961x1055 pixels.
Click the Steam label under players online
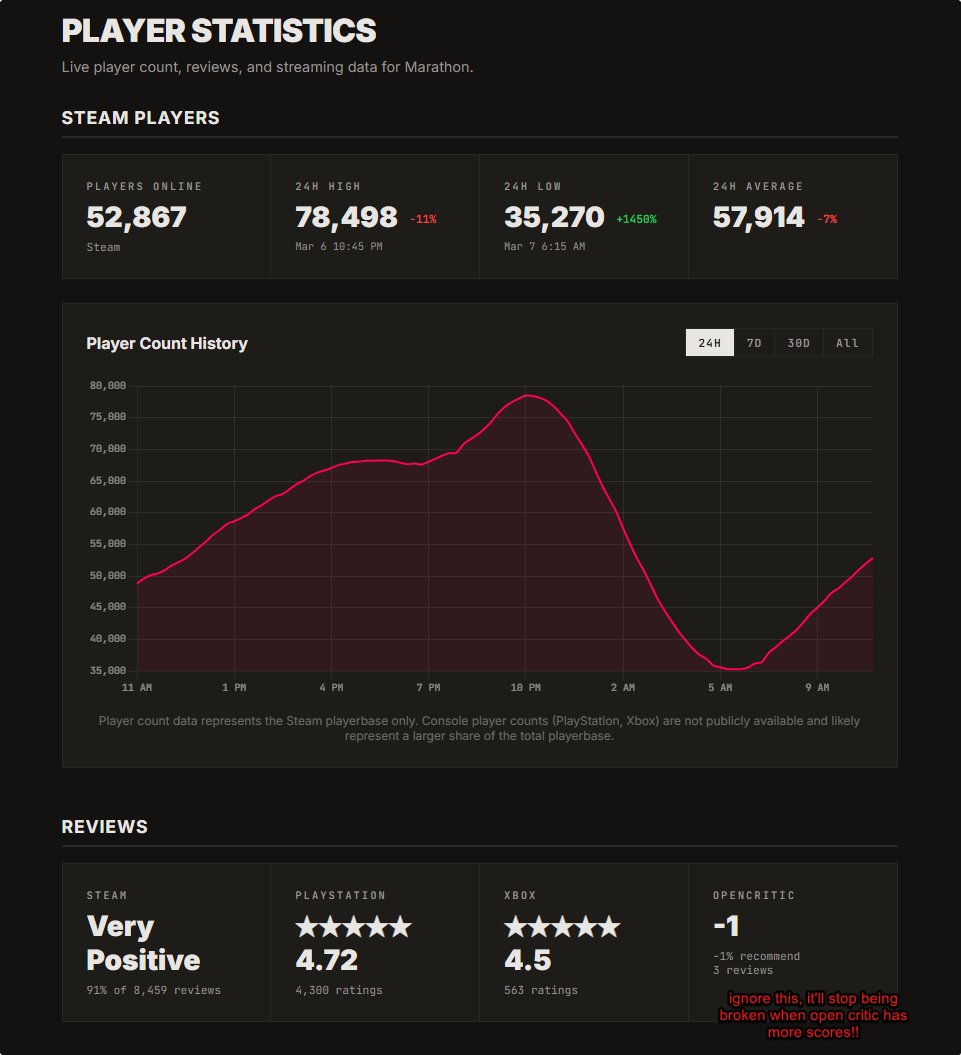pyautogui.click(x=103, y=248)
